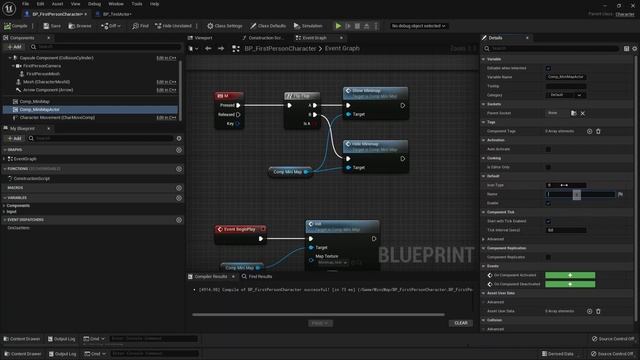Navigate forward in the graph history
Image resolution: width=640 pixels, height=360 pixels.
pyautogui.click(x=221, y=49)
